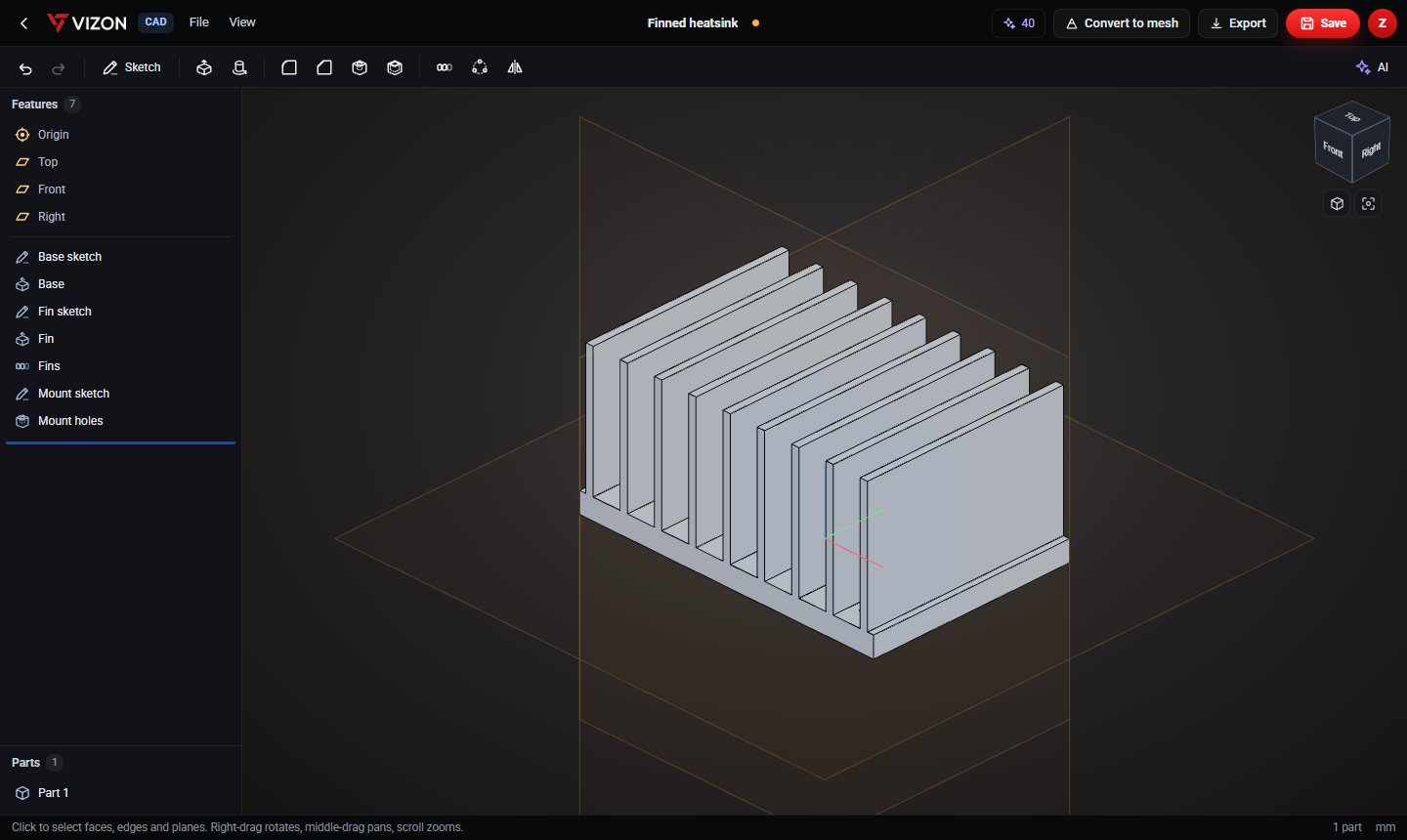Select Part 1 in the Parts list

[121, 793]
